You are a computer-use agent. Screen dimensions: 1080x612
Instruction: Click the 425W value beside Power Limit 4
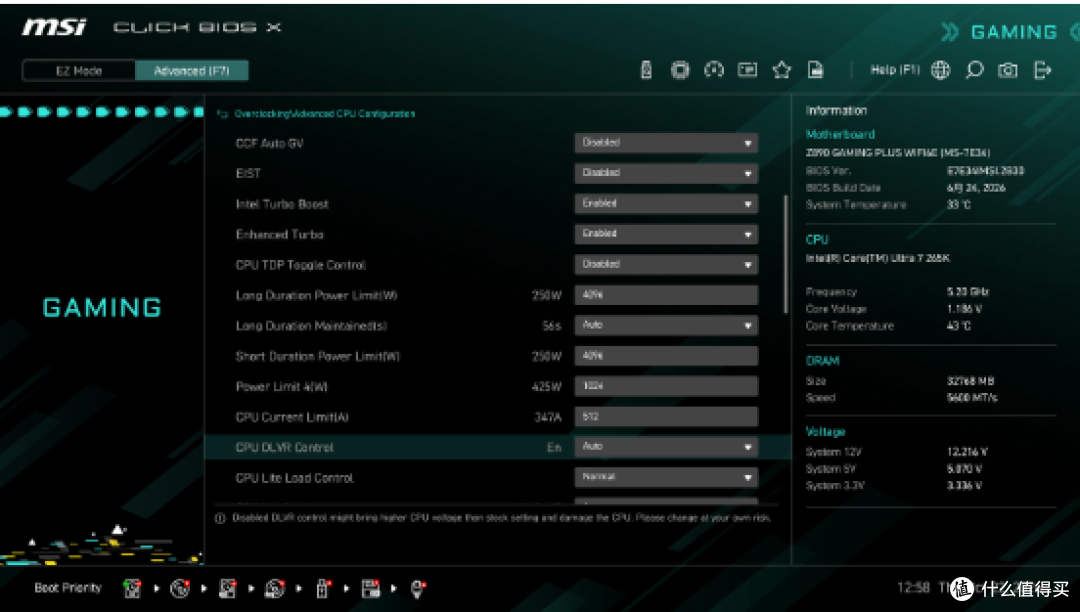pyautogui.click(x=546, y=387)
